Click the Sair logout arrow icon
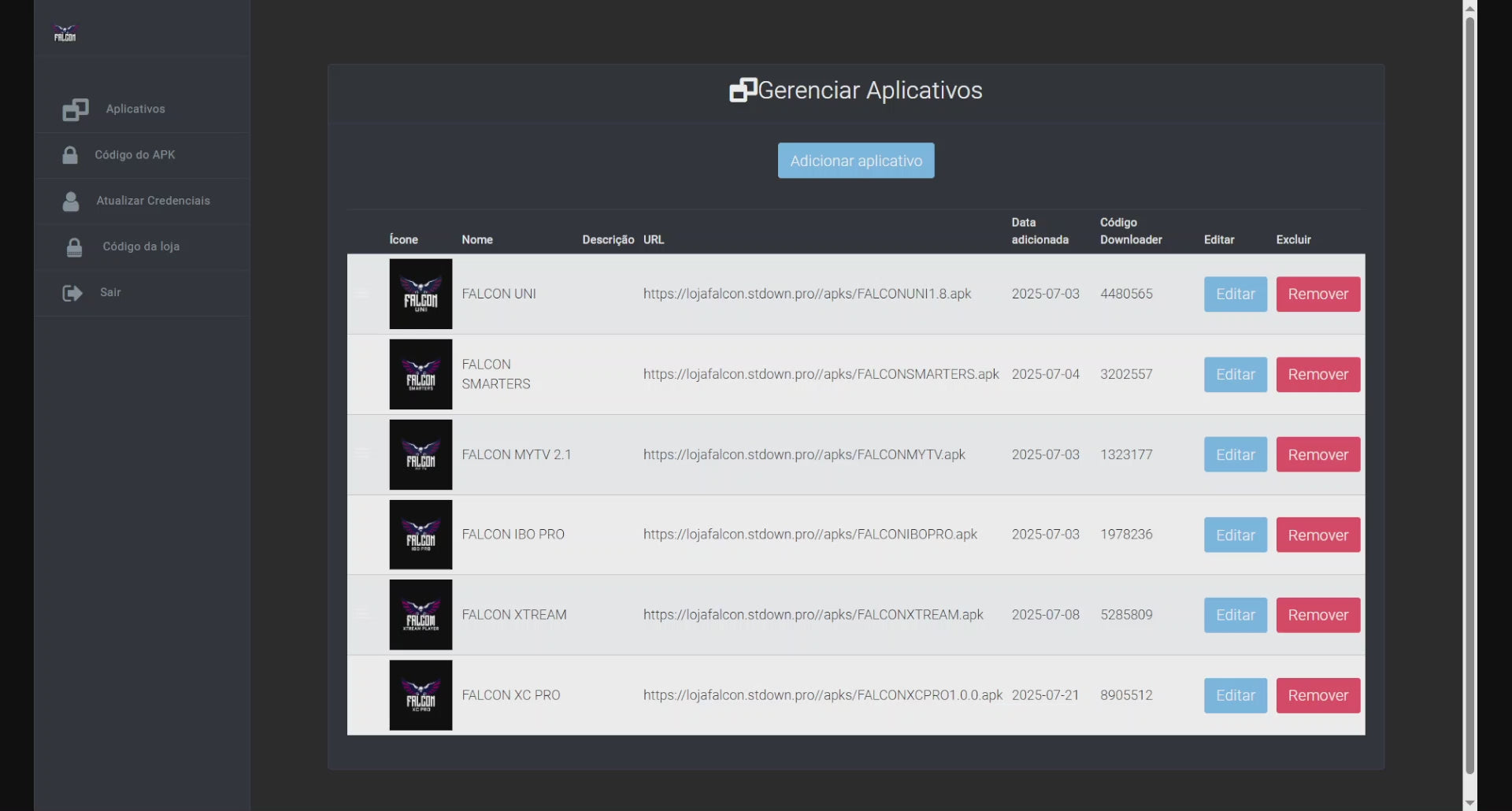The image size is (1512, 811). pyautogui.click(x=72, y=293)
